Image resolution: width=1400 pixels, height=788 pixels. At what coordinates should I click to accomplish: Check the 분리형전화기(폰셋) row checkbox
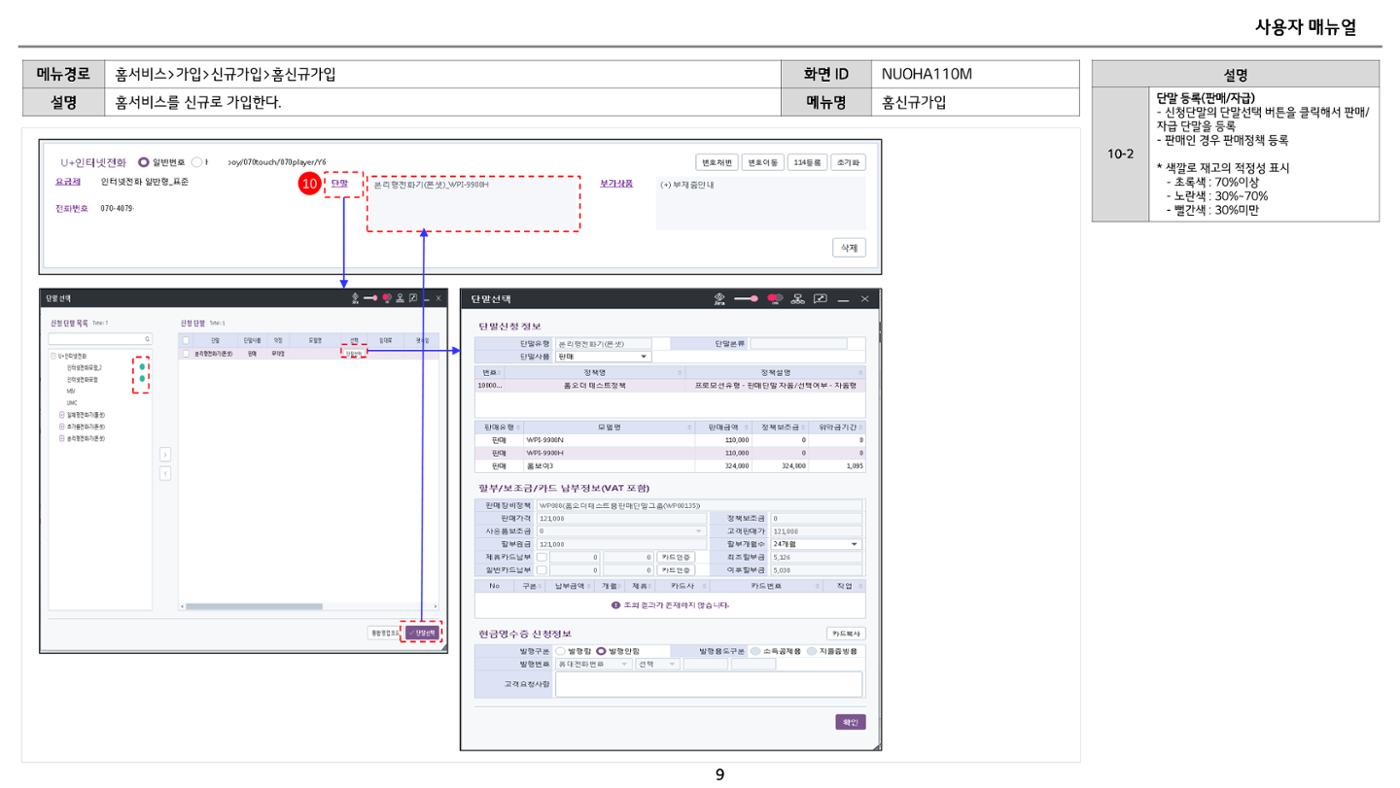point(186,353)
